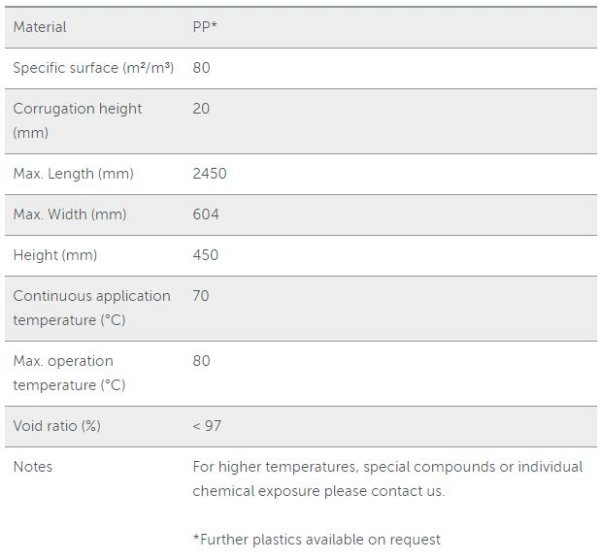Select the "< 97" void ratio value

207,426
